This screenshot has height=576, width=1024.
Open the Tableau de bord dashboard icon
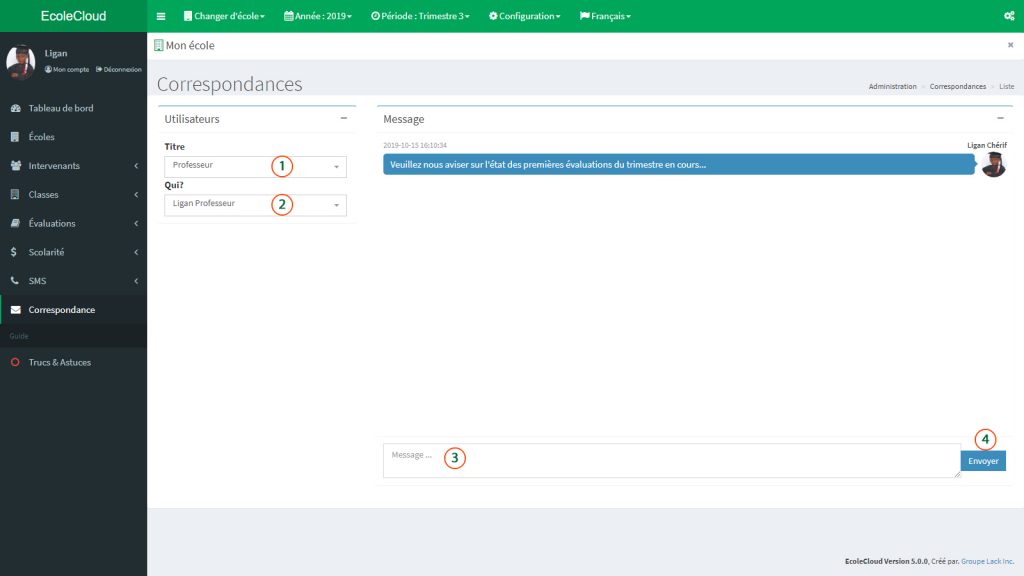[x=14, y=108]
